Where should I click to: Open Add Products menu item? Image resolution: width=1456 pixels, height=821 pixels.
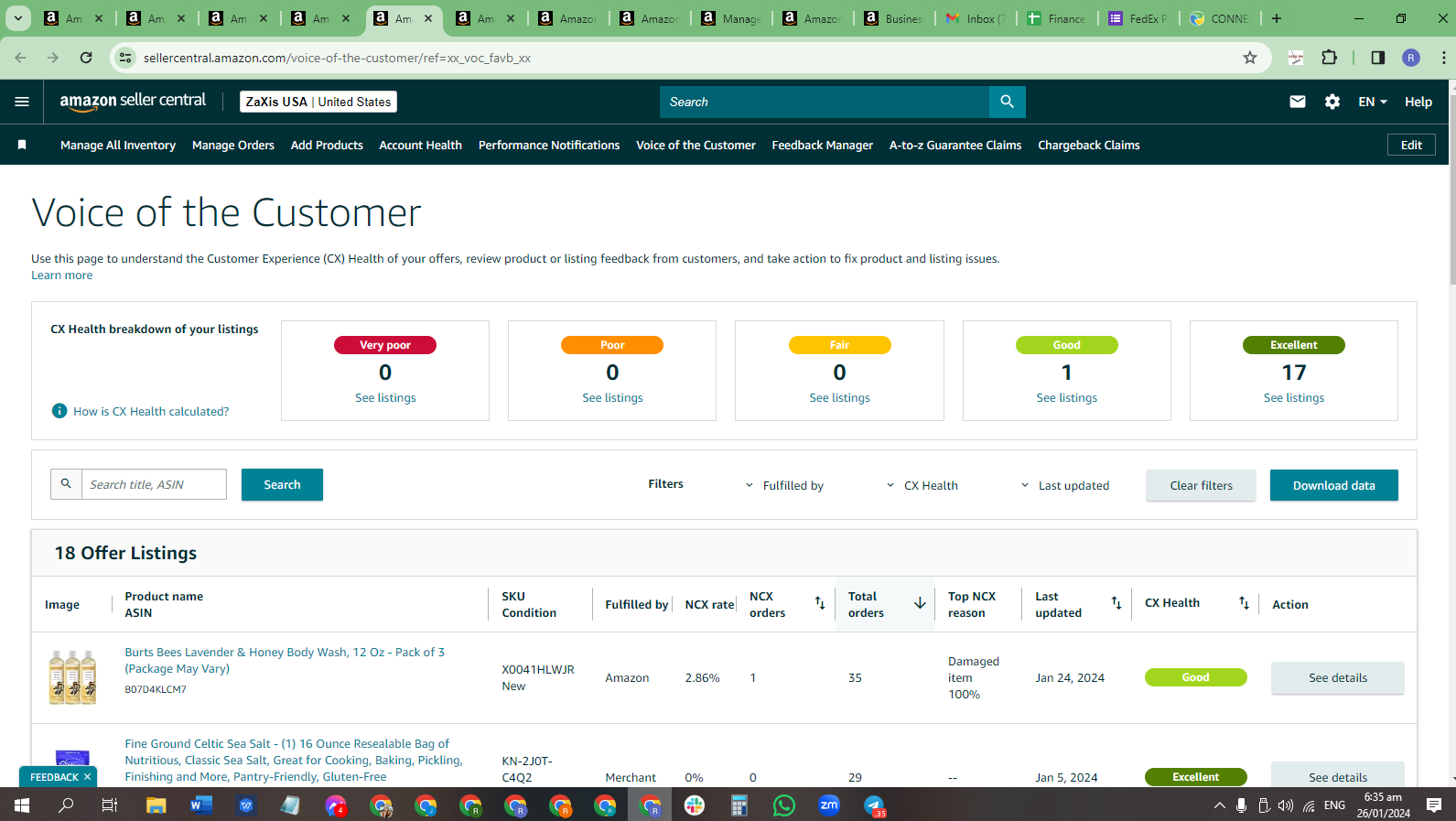coord(327,145)
